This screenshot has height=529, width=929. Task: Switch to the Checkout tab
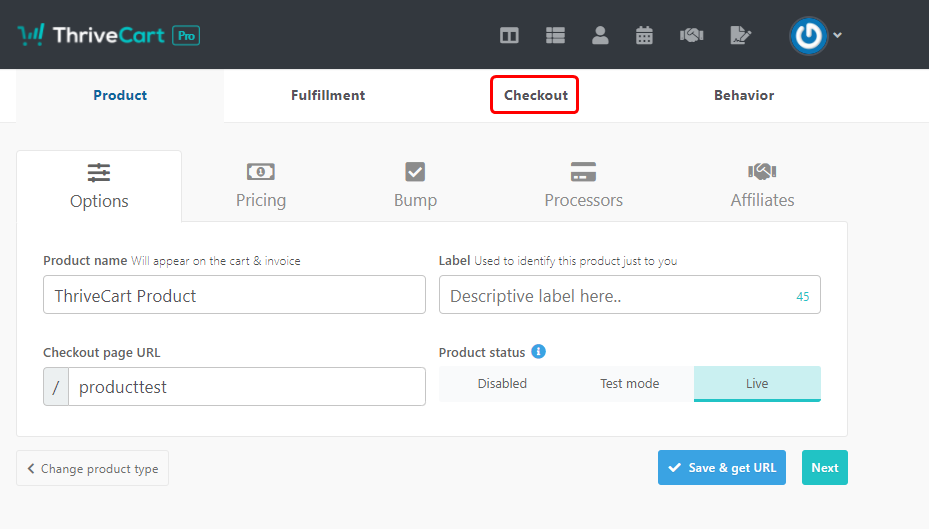pyautogui.click(x=535, y=96)
